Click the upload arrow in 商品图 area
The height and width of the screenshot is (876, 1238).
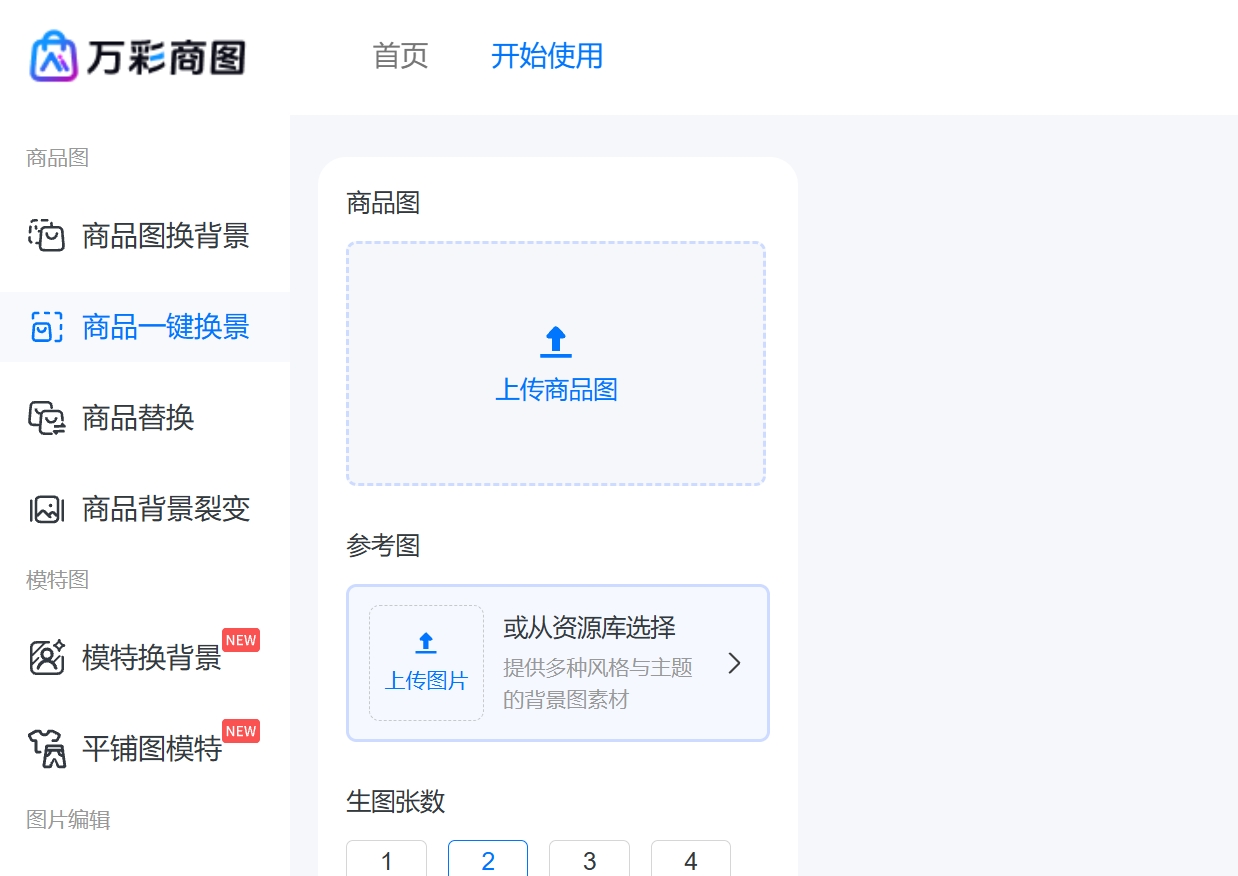click(555, 340)
